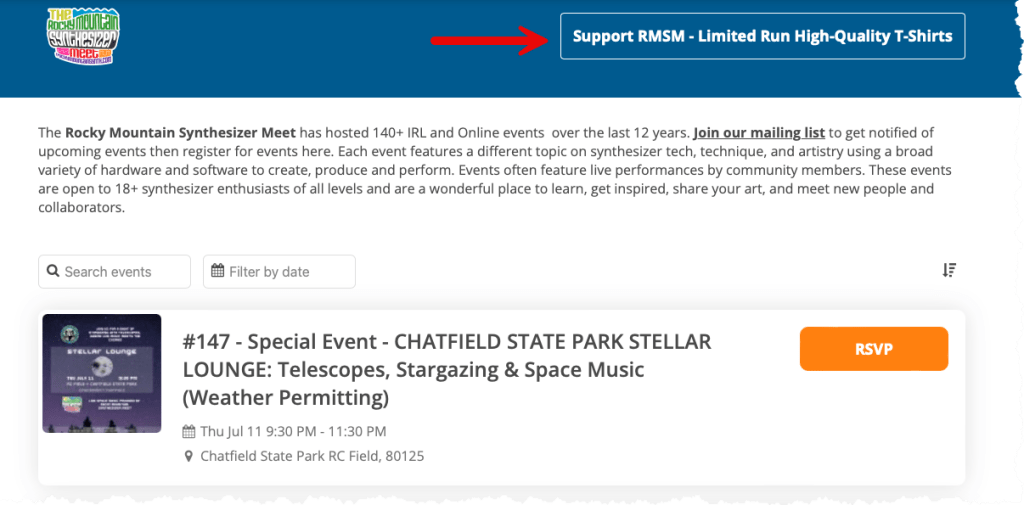
Task: Click the (Weather Permitting) line of the title
Action: (x=285, y=398)
